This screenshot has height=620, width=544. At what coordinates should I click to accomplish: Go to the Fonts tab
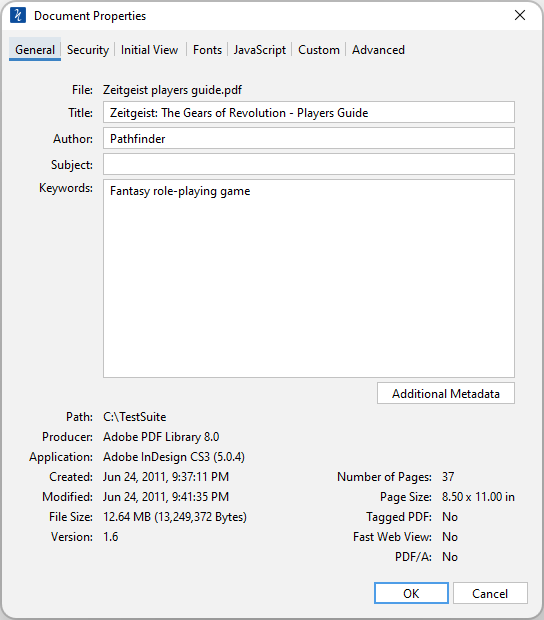point(207,50)
